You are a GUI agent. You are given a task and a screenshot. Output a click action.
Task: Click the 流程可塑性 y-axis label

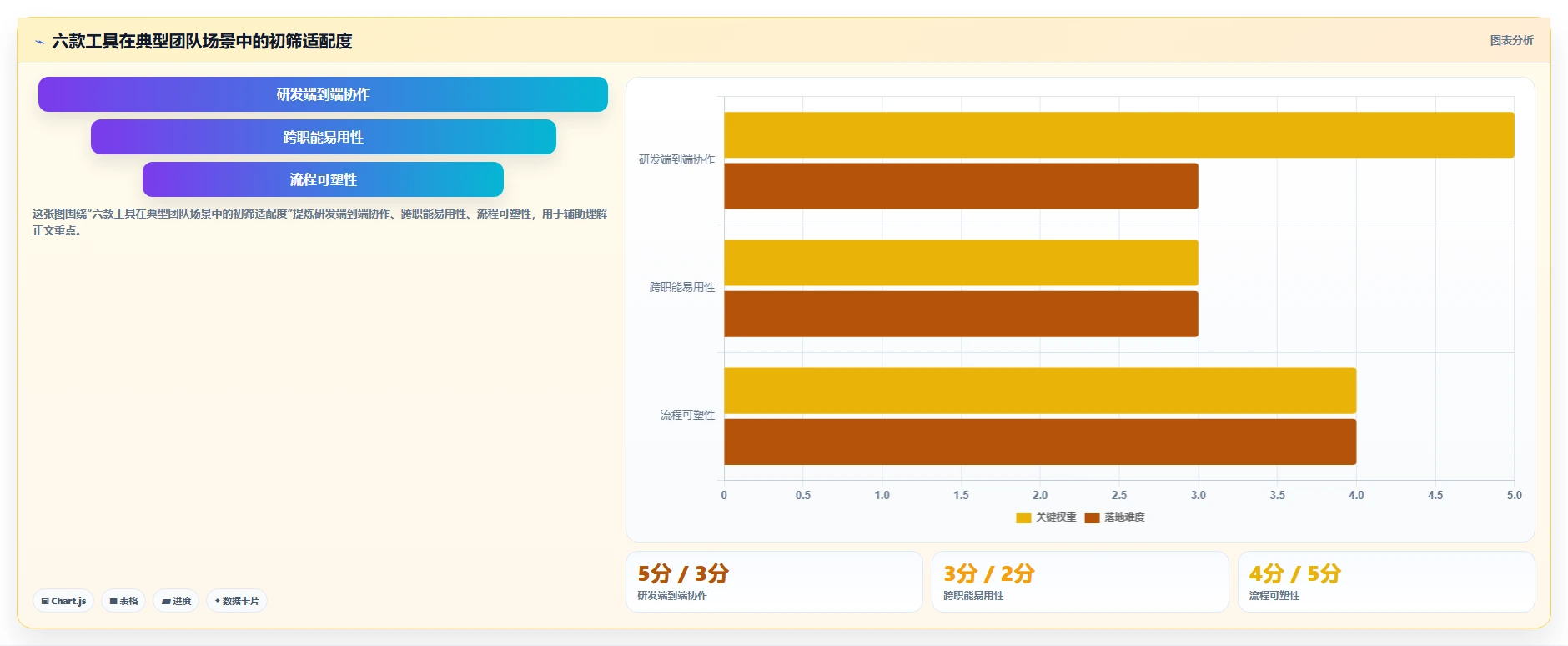[687, 415]
